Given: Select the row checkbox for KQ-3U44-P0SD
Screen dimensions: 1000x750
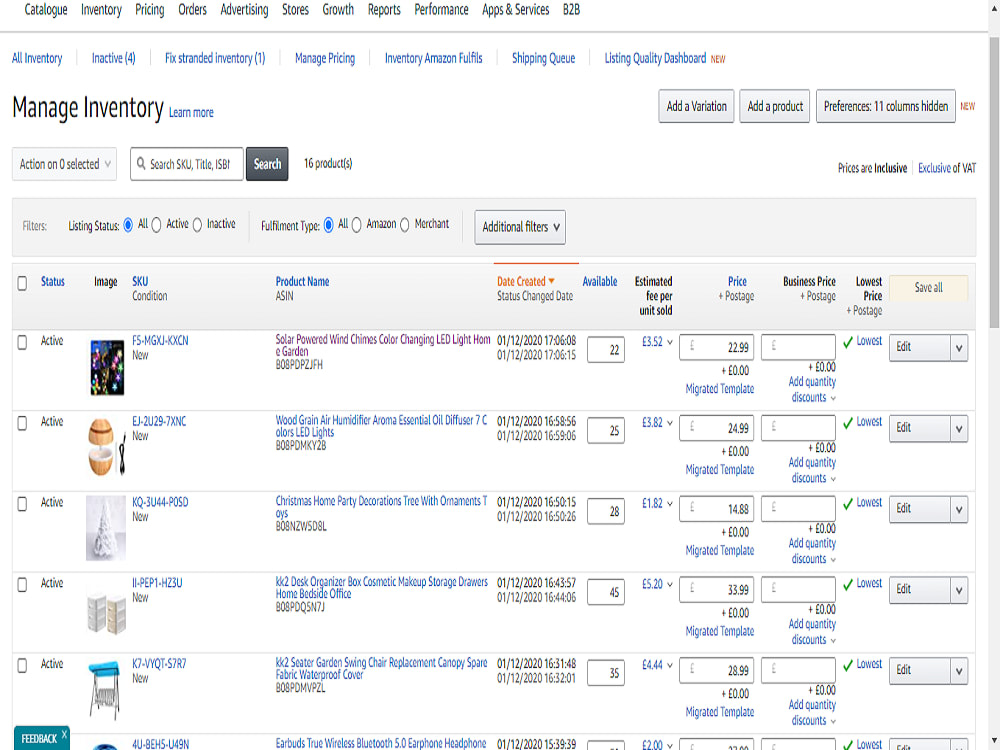Looking at the screenshot, I should coord(22,504).
